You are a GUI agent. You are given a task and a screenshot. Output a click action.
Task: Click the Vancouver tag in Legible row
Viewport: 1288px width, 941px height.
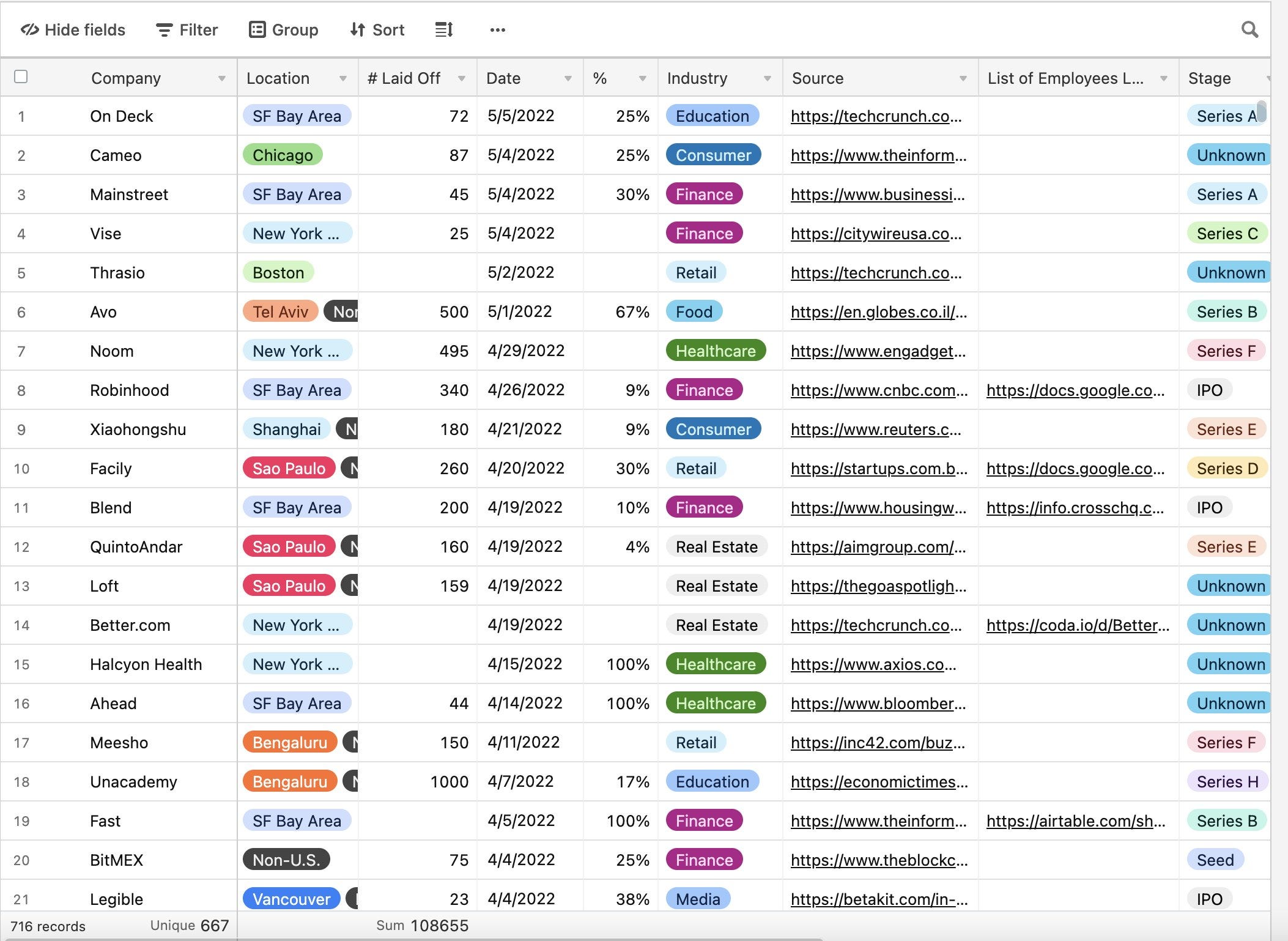pyautogui.click(x=291, y=899)
